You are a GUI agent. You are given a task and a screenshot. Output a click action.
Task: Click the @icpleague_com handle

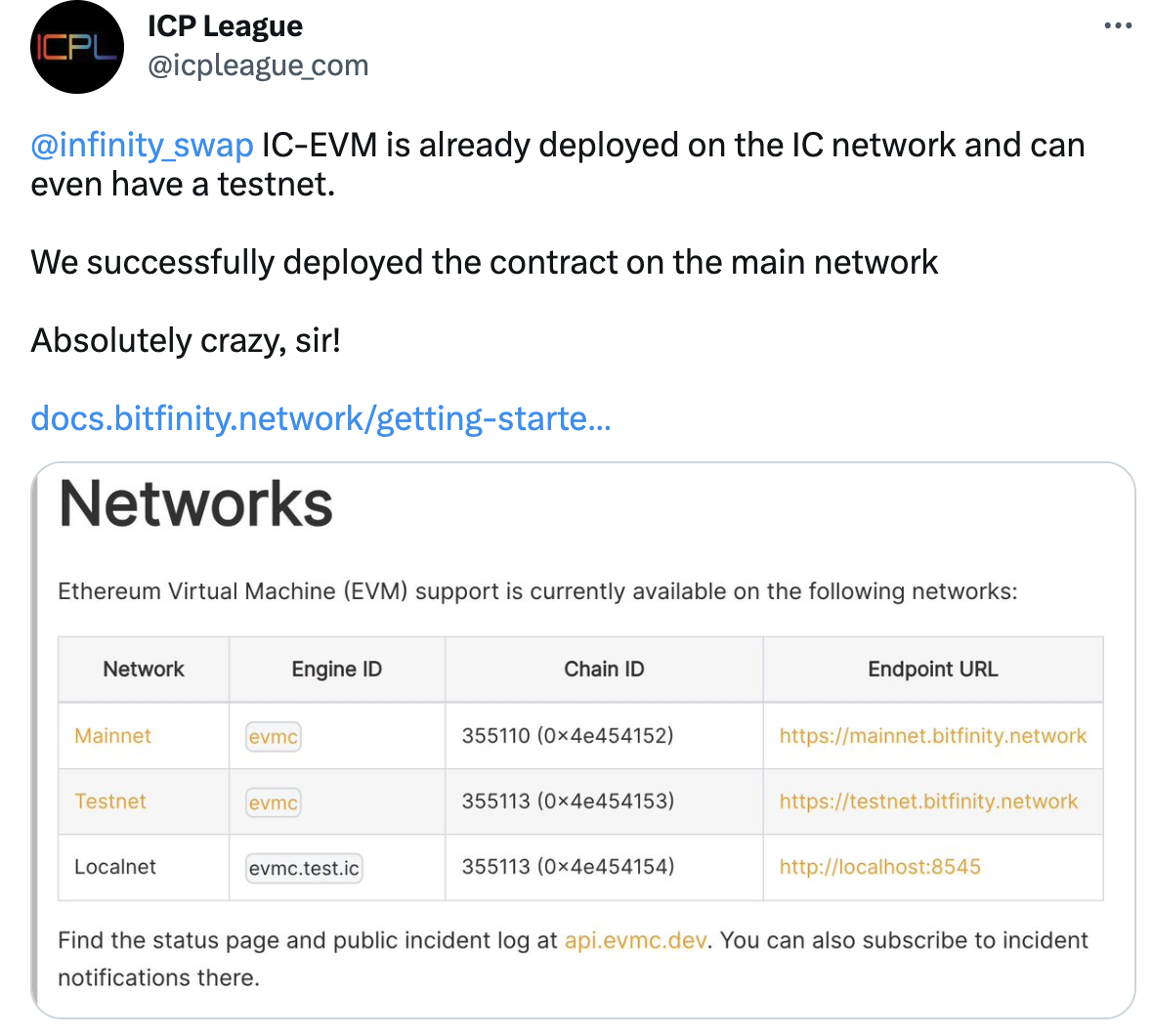(x=259, y=65)
